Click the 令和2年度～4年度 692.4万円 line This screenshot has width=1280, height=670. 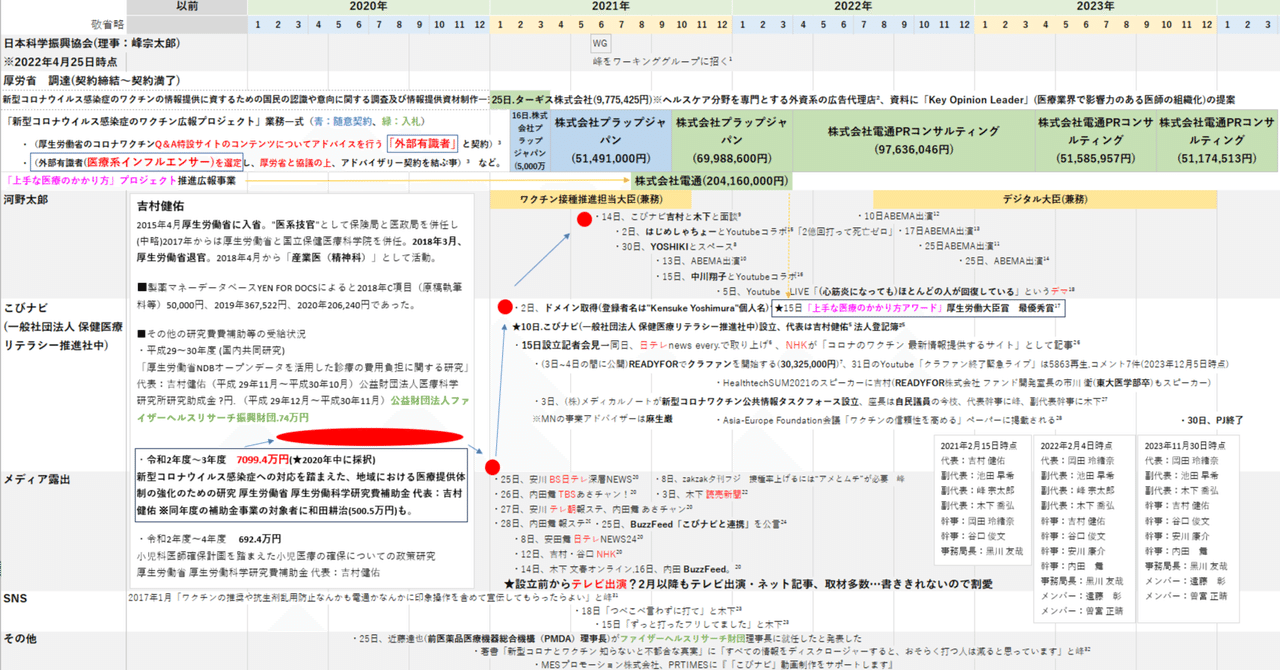(211, 538)
